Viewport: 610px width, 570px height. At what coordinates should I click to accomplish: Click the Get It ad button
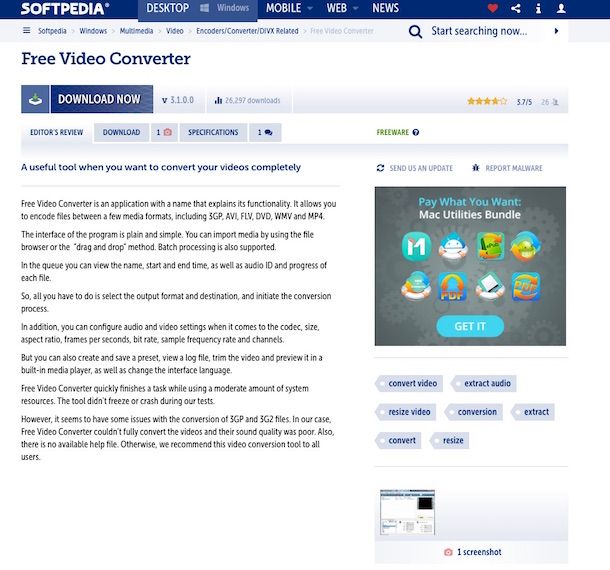470,326
